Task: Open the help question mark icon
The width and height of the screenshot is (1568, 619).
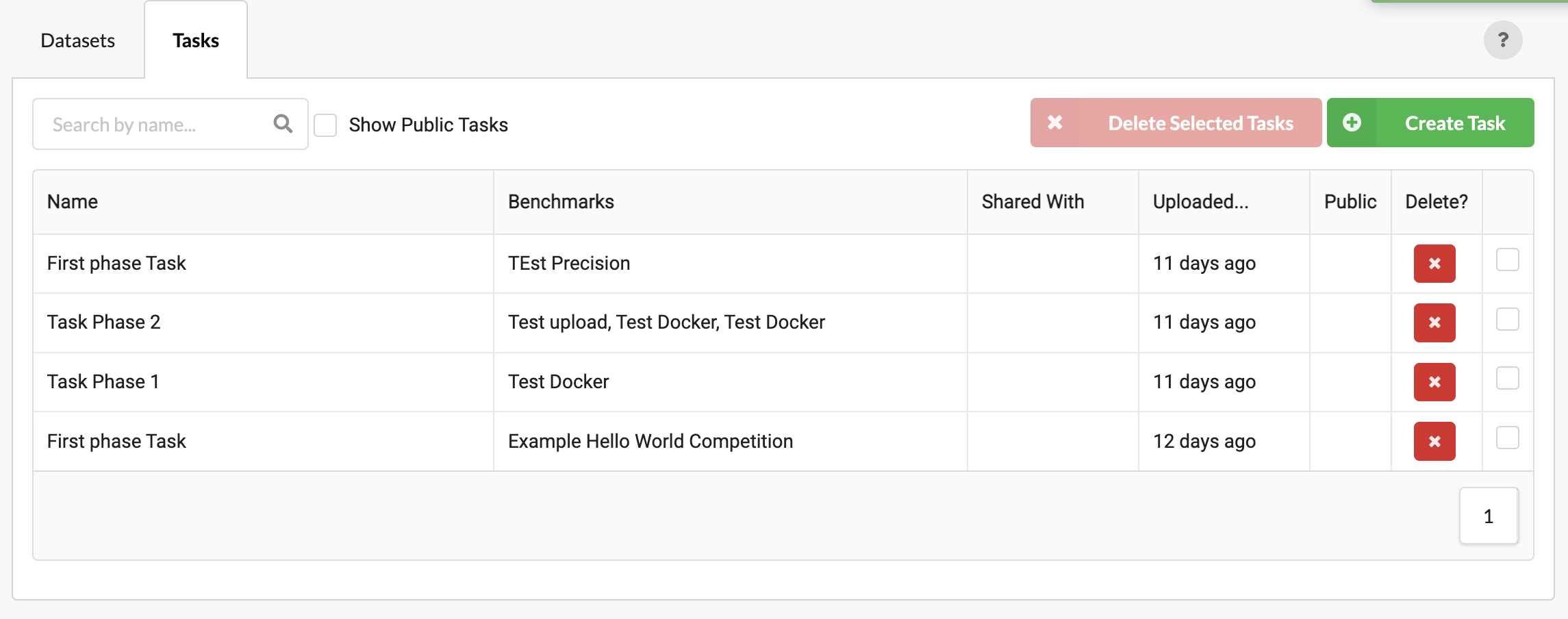Action: 1504,40
